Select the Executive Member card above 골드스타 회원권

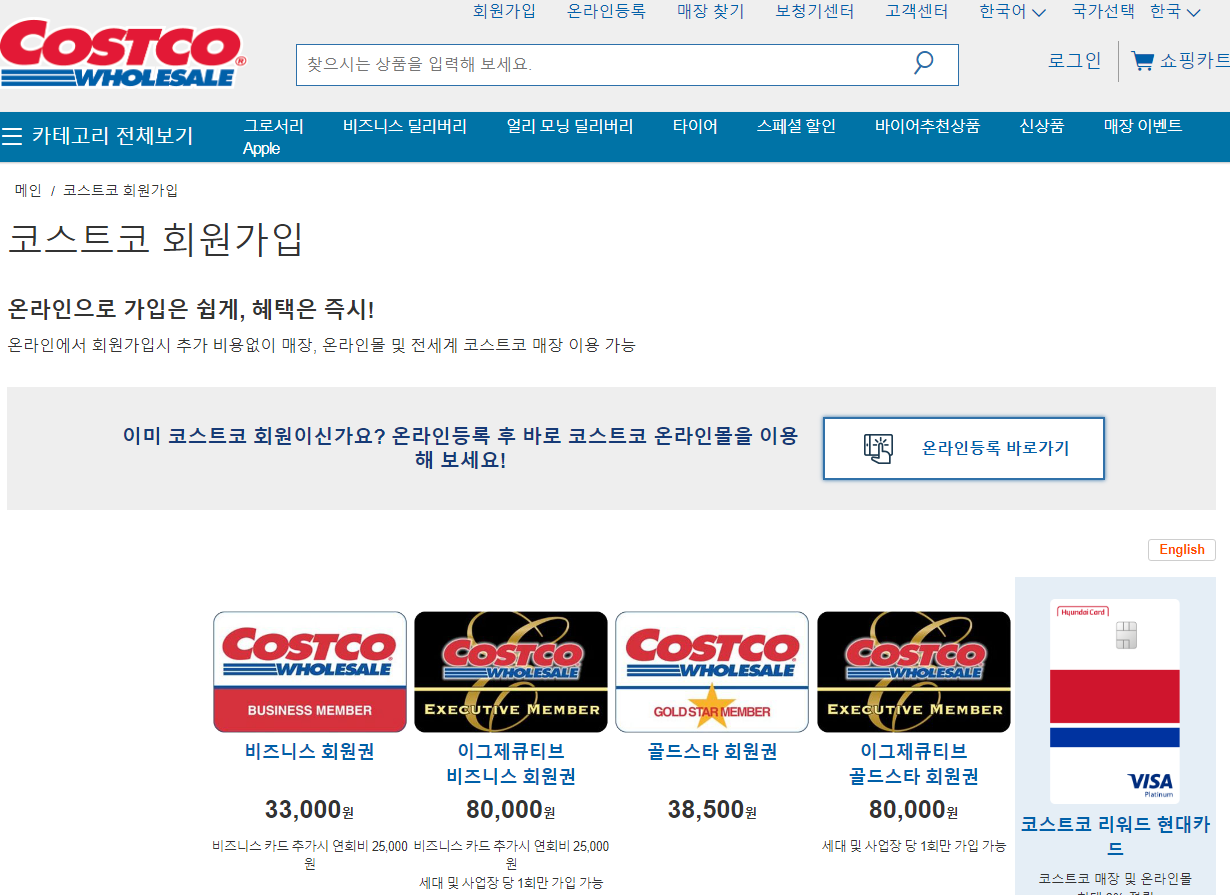914,672
